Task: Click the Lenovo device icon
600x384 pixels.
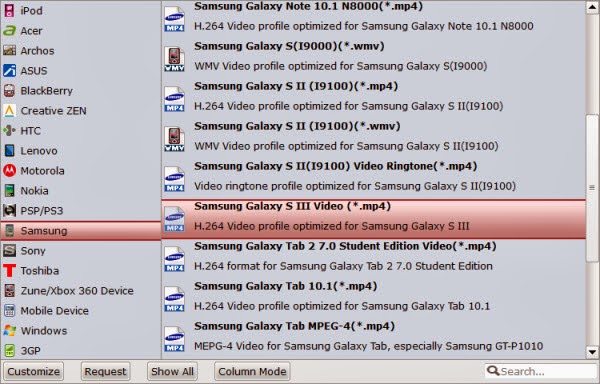Action: click(9, 151)
